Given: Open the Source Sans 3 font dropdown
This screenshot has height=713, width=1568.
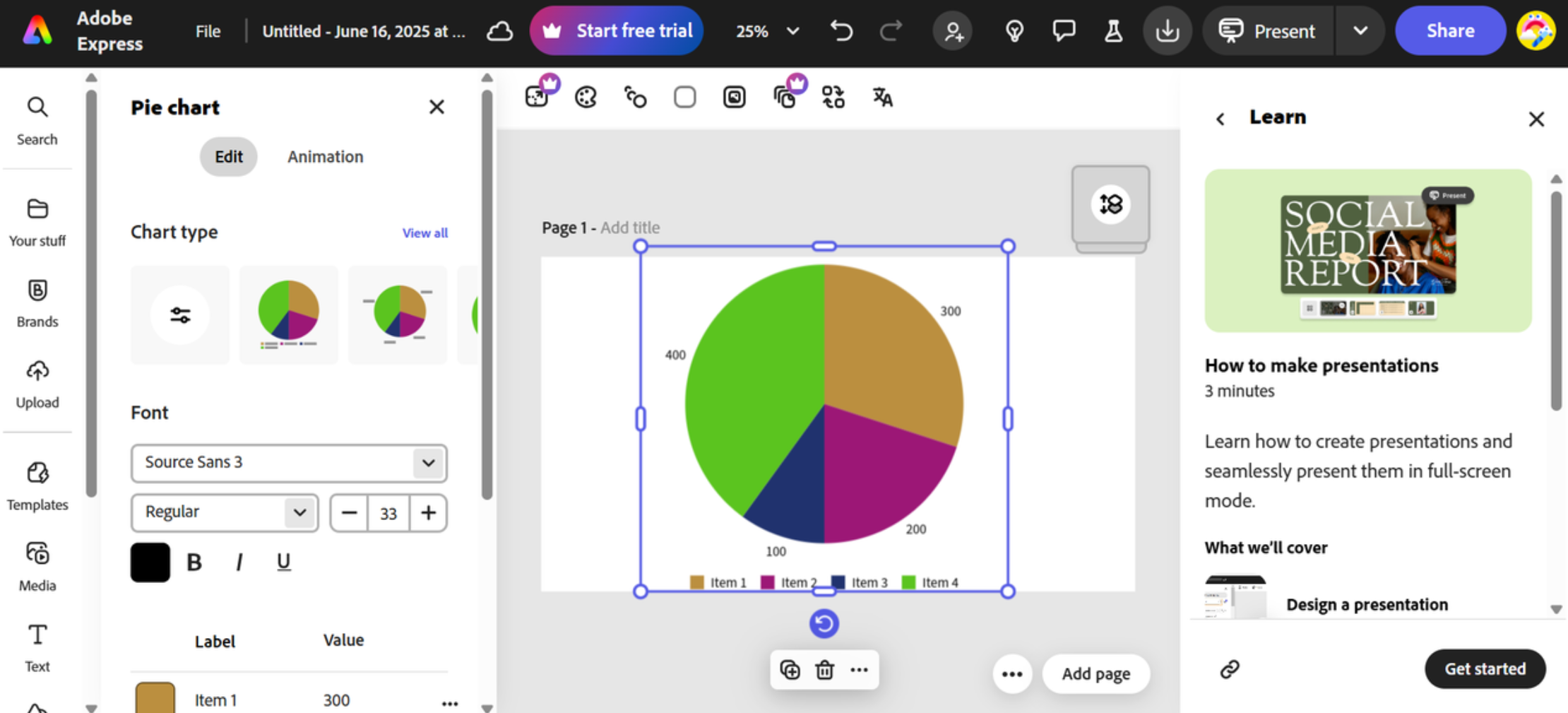Looking at the screenshot, I should tap(429, 463).
